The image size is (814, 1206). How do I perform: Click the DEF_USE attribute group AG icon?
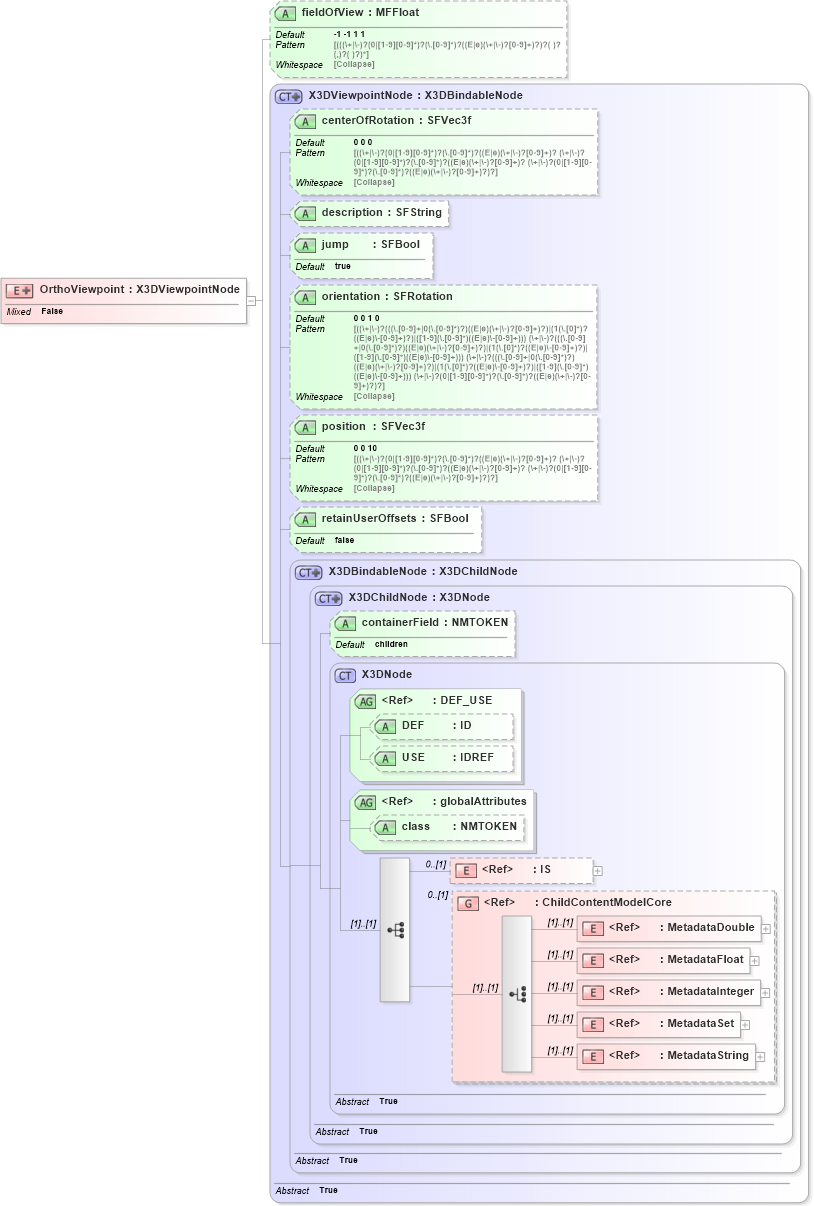(x=366, y=701)
